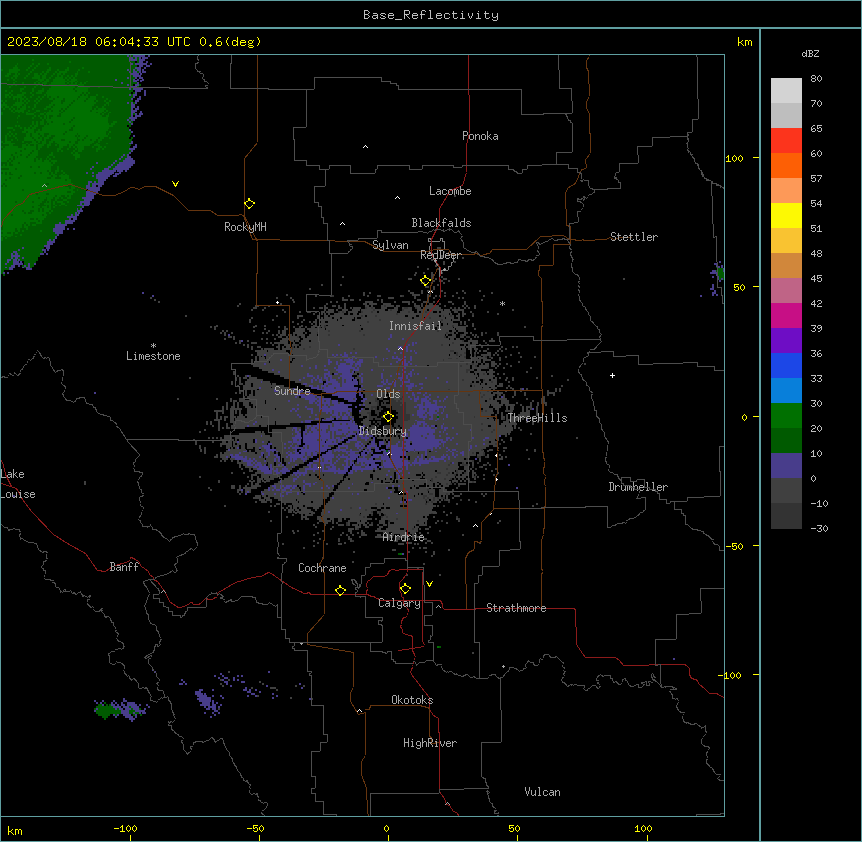Click the Cochrane town label
Image resolution: width=862 pixels, height=842 pixels.
[x=322, y=568]
